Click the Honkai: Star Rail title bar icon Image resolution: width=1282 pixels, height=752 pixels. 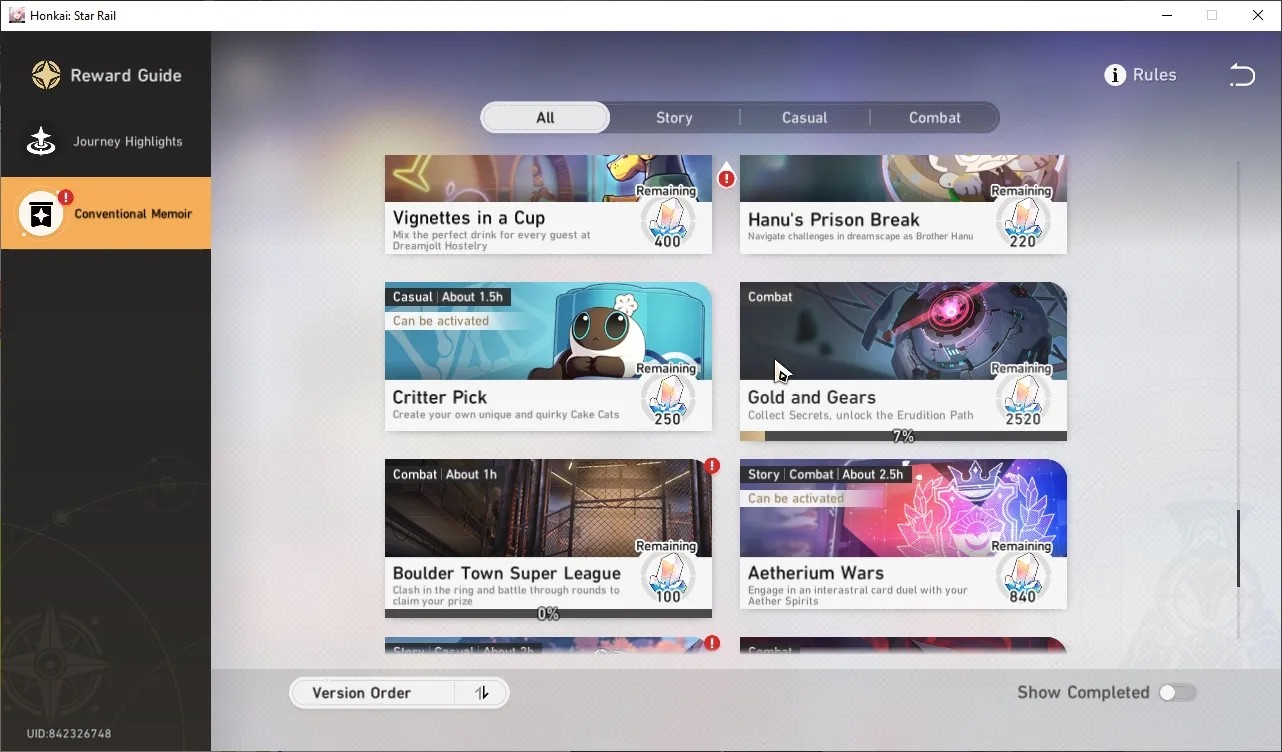17,15
